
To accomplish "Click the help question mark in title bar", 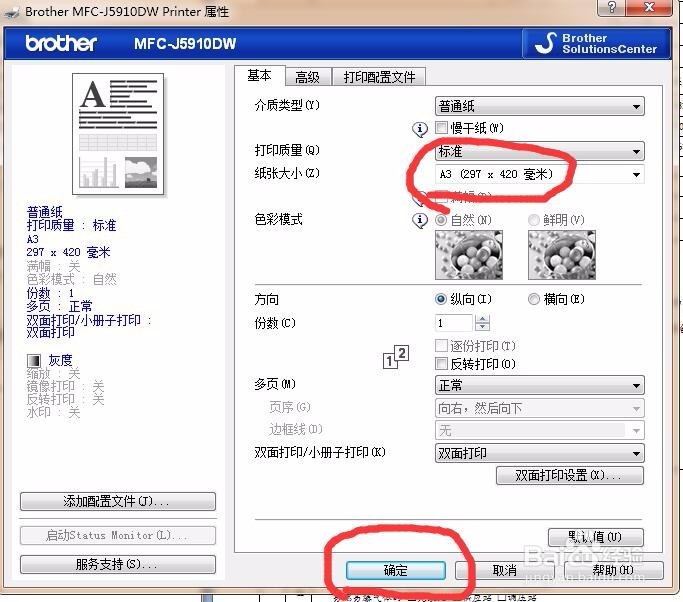I will [612, 7].
